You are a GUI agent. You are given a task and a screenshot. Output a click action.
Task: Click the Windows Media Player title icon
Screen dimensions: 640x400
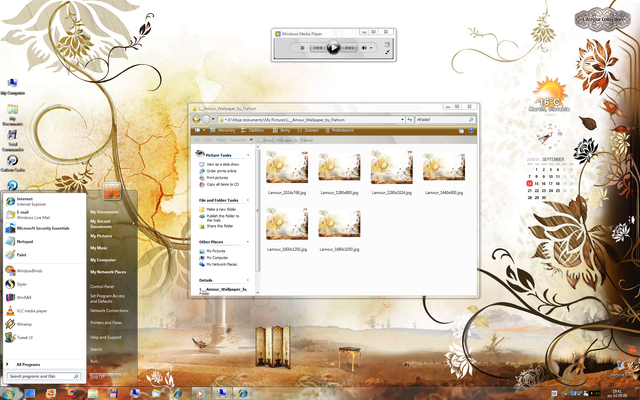[x=278, y=34]
